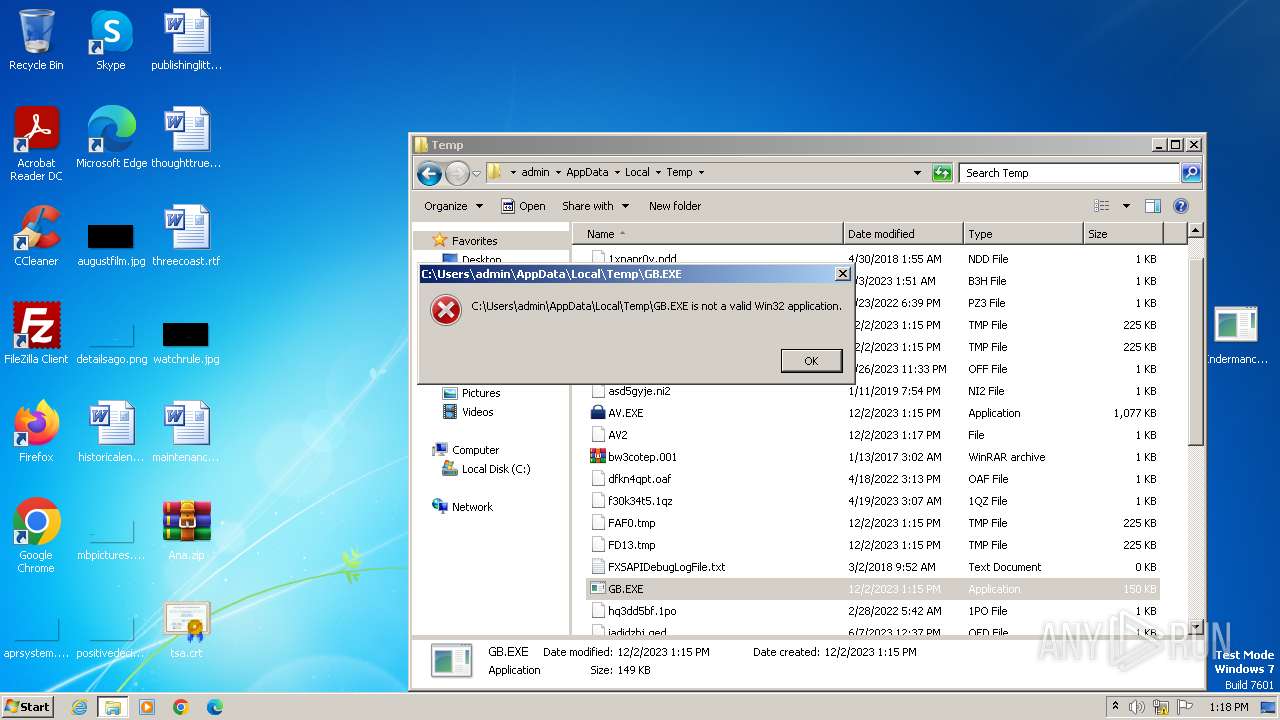Click the Start button
This screenshot has height=720, width=1280.
pyautogui.click(x=28, y=707)
